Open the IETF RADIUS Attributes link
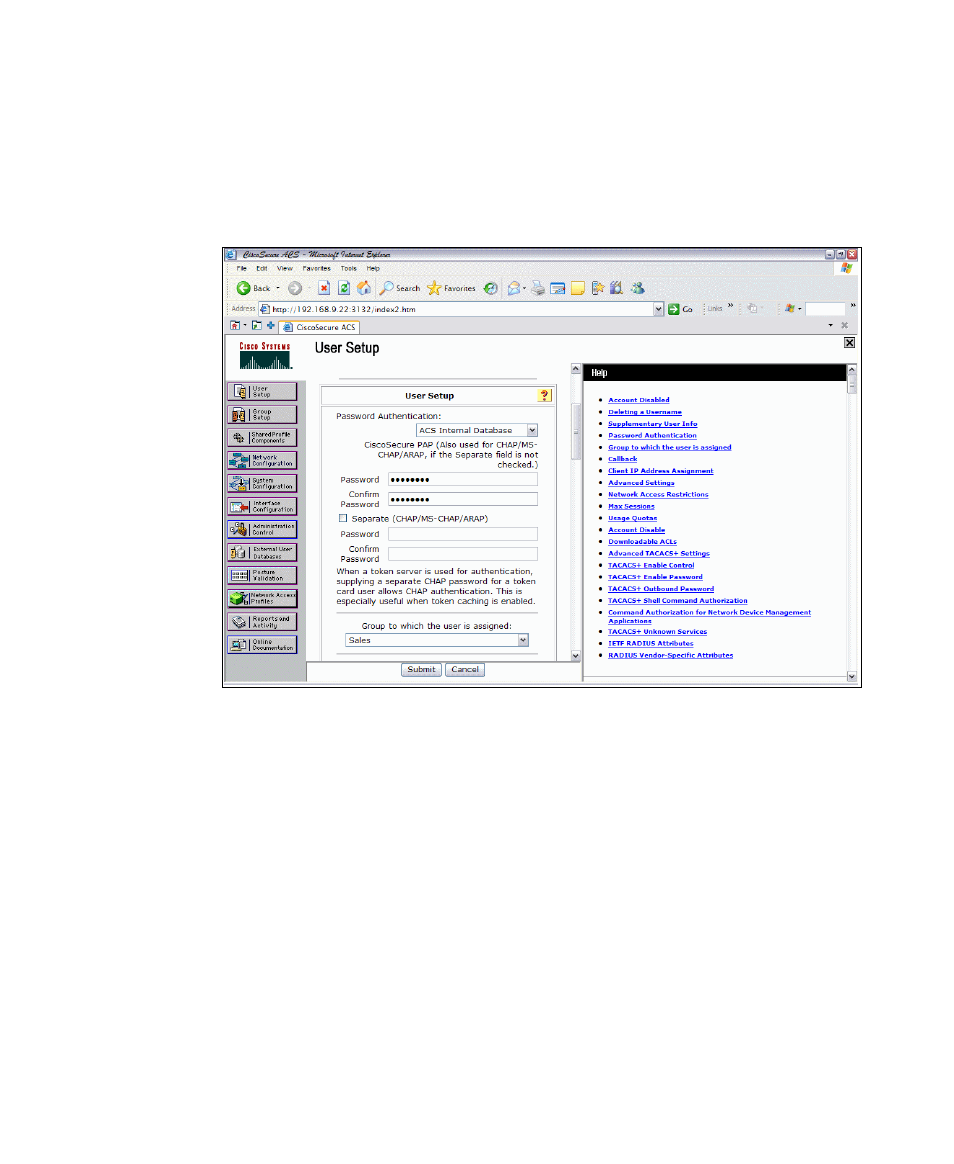Screen dimensions: 954x1164 650,644
